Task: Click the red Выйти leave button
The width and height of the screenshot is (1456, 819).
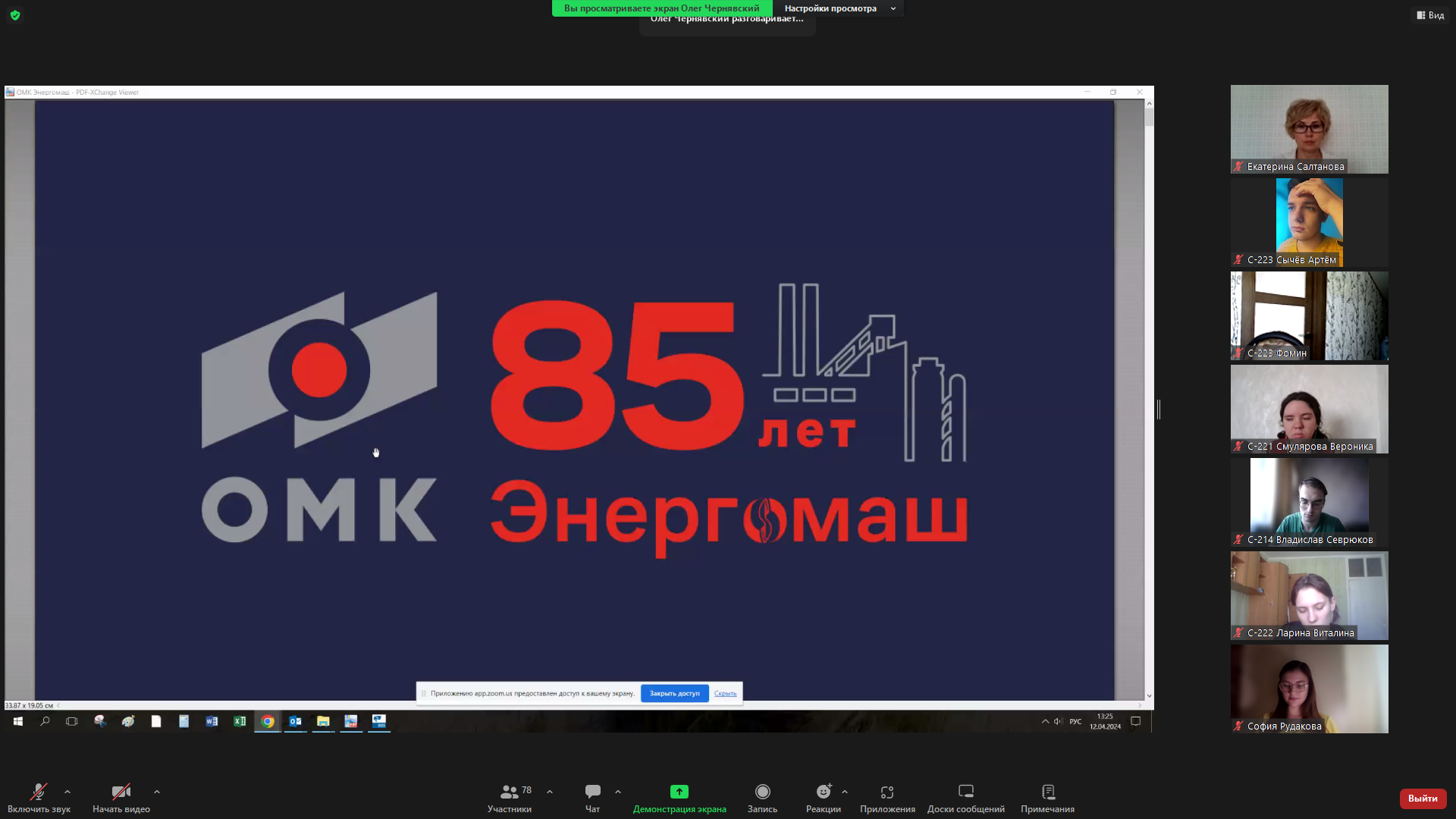Action: [x=1423, y=799]
